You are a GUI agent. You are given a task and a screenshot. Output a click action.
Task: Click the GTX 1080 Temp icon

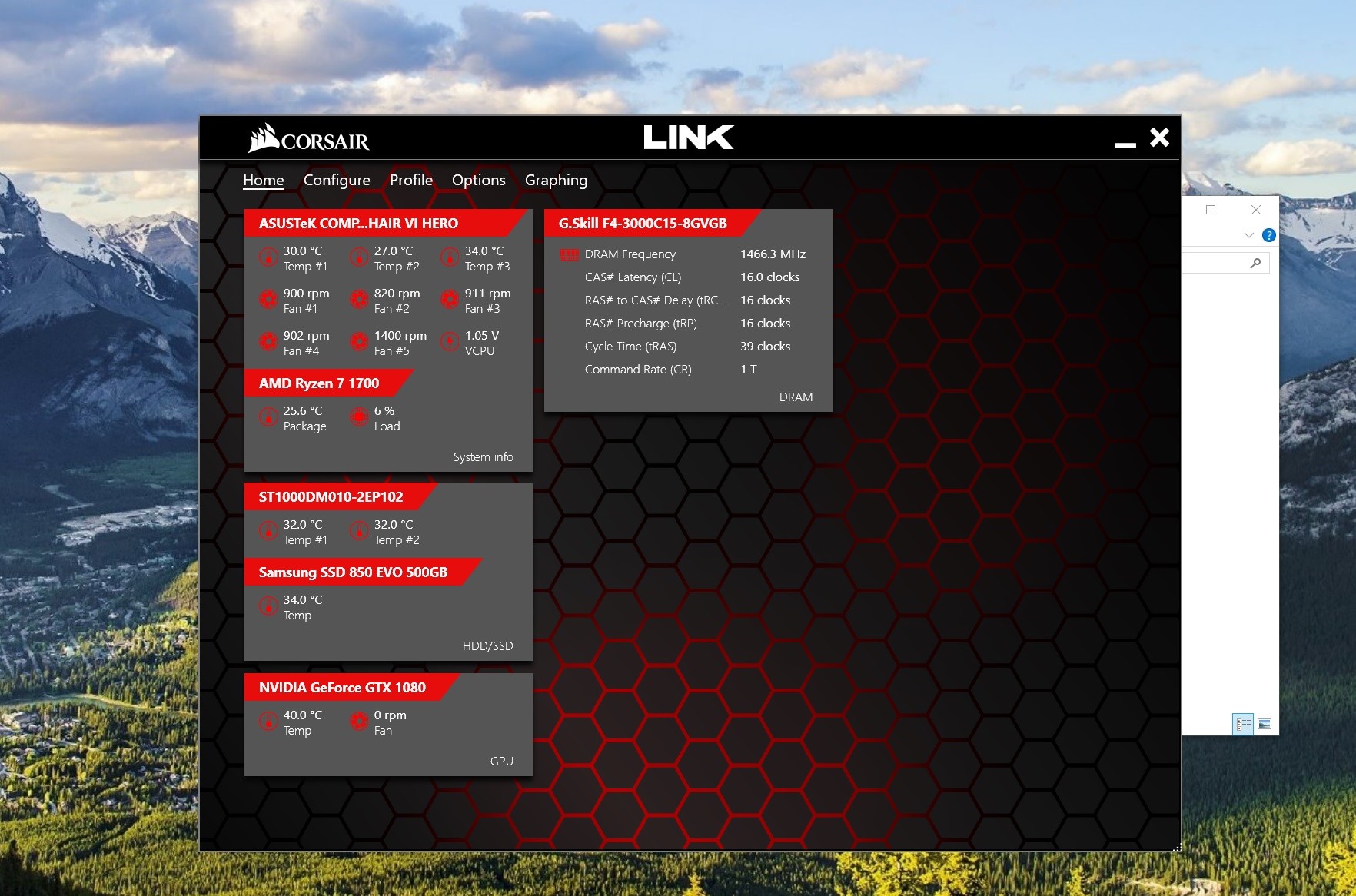(268, 722)
